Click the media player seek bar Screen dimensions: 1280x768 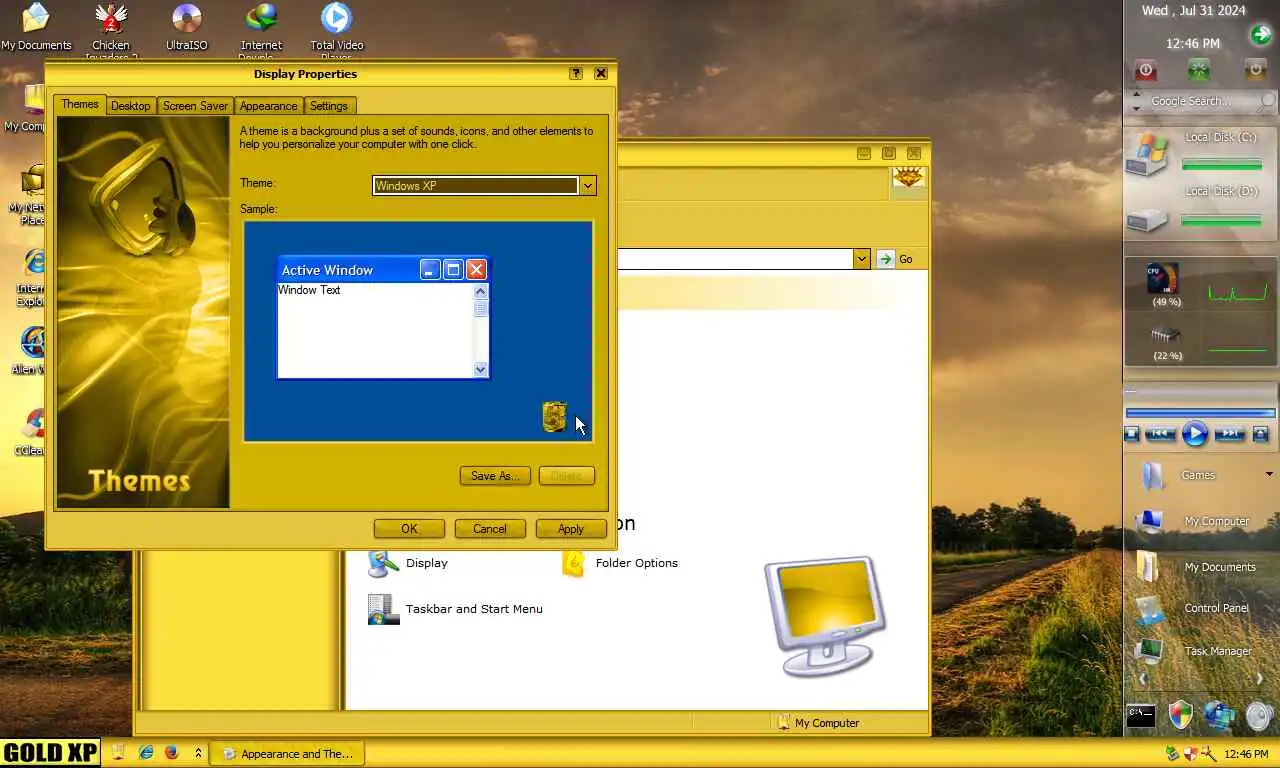[1200, 413]
